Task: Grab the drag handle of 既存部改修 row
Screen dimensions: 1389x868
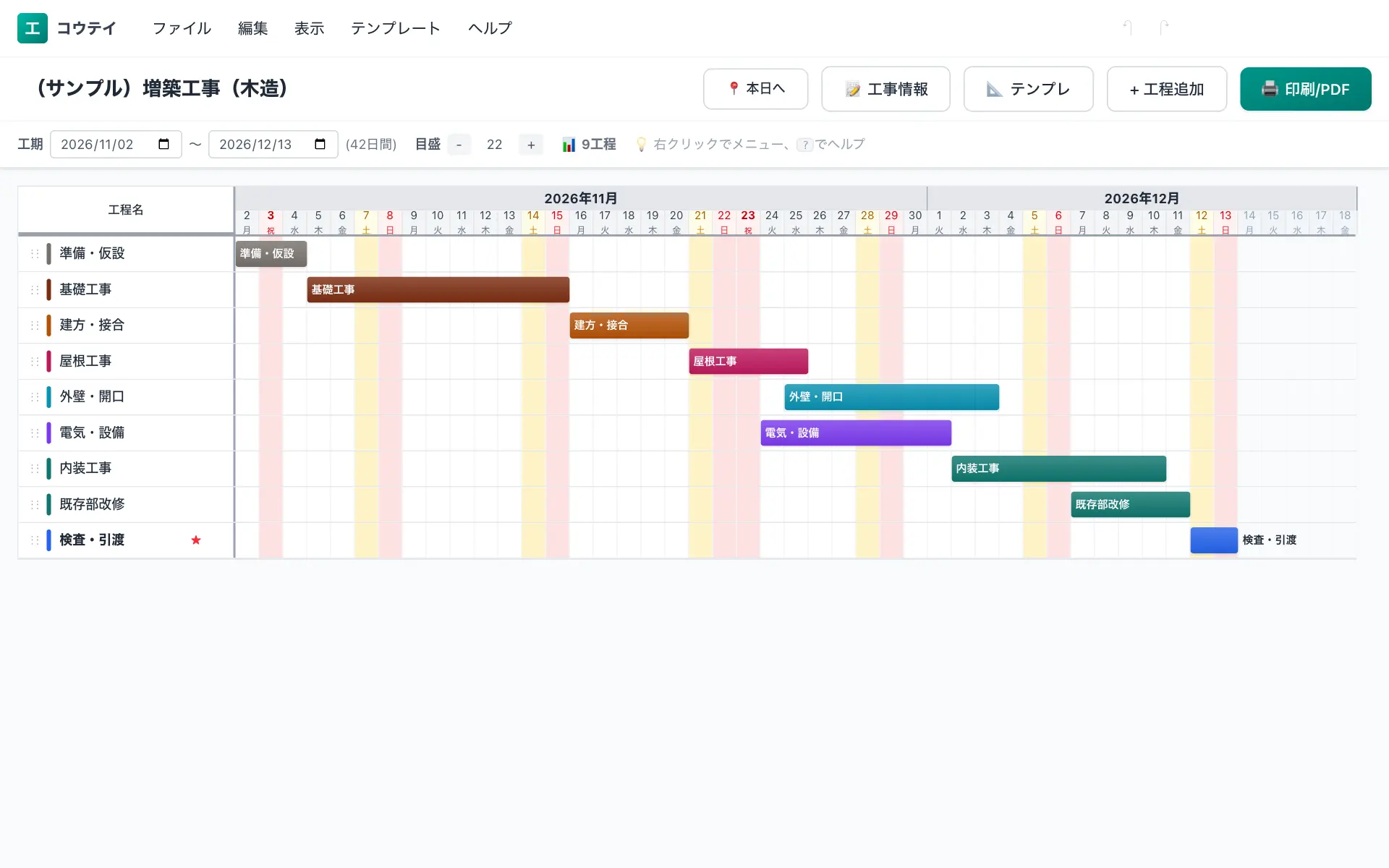Action: click(x=35, y=505)
